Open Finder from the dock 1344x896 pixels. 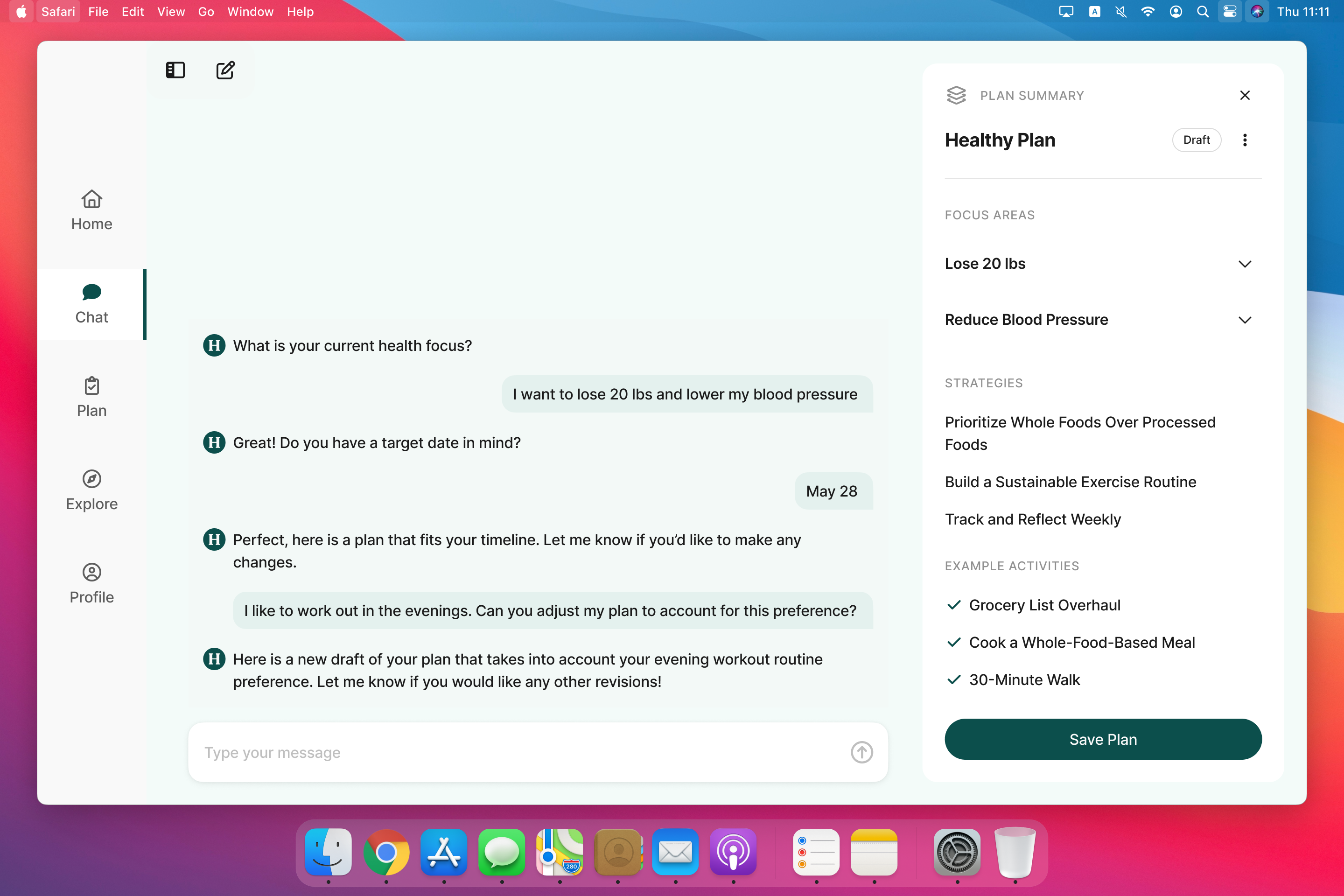[x=328, y=852]
